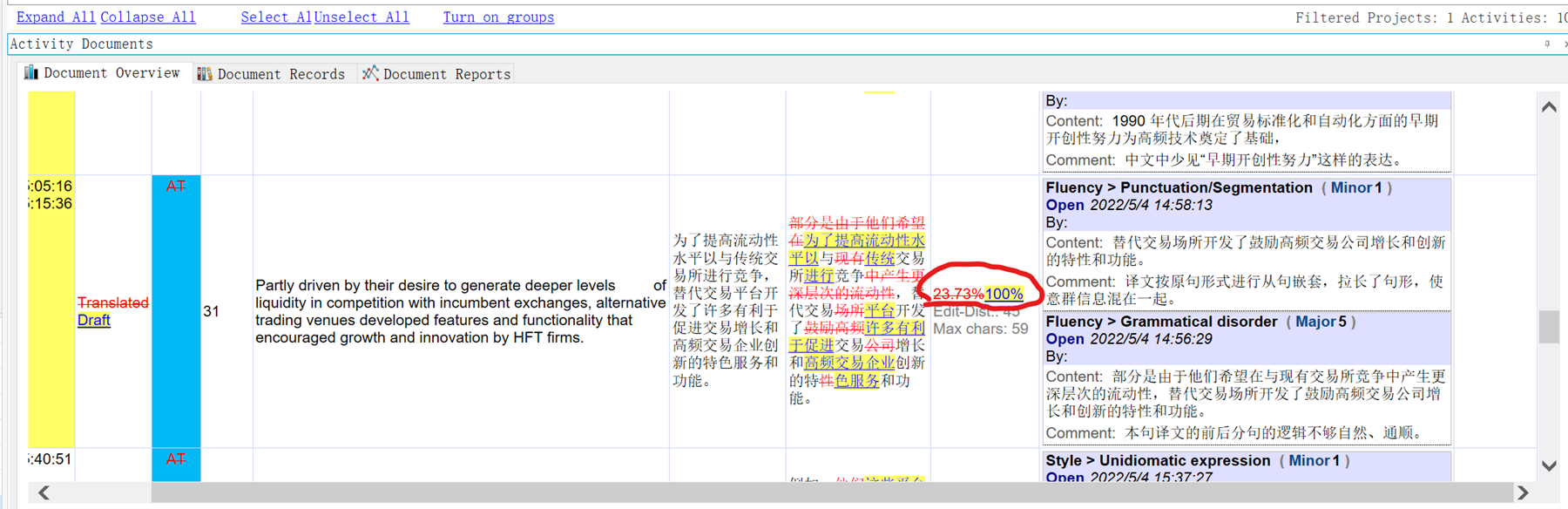
Task: Click the comment beginning 译文按原句形式
Action: (1246, 290)
